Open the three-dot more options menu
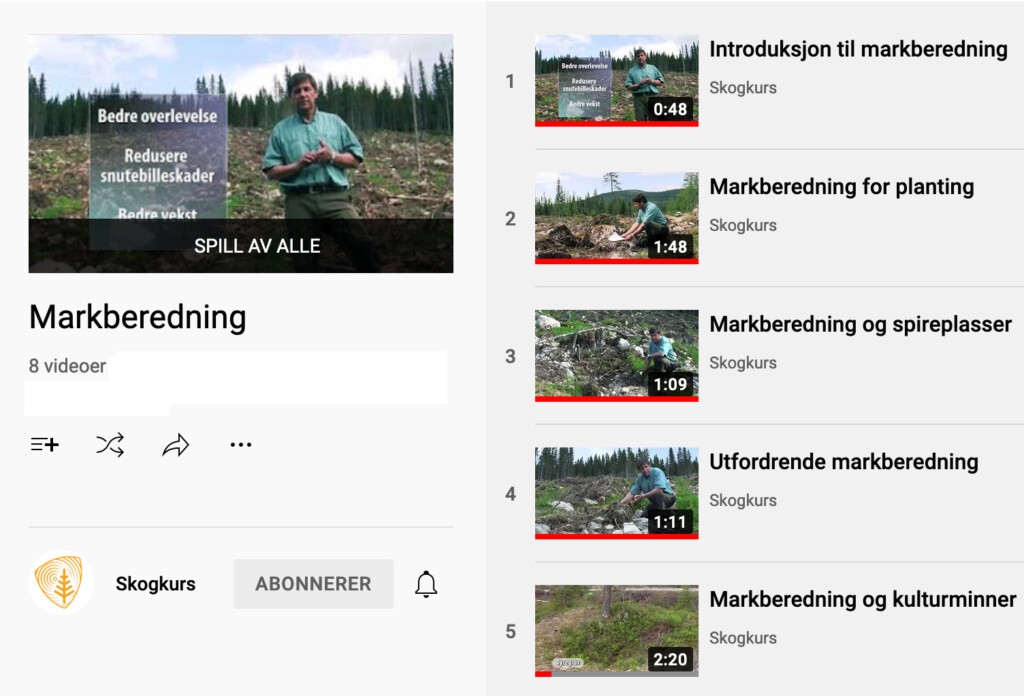The image size is (1024, 696). 240,445
